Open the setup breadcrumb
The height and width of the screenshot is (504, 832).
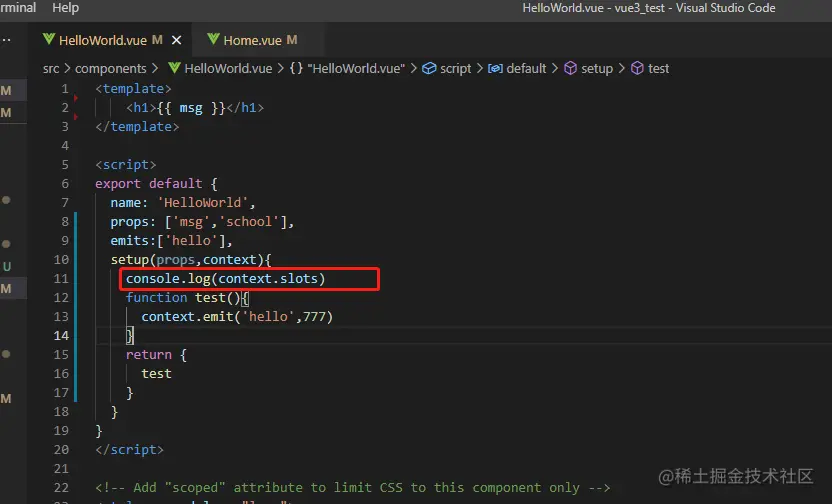point(597,69)
